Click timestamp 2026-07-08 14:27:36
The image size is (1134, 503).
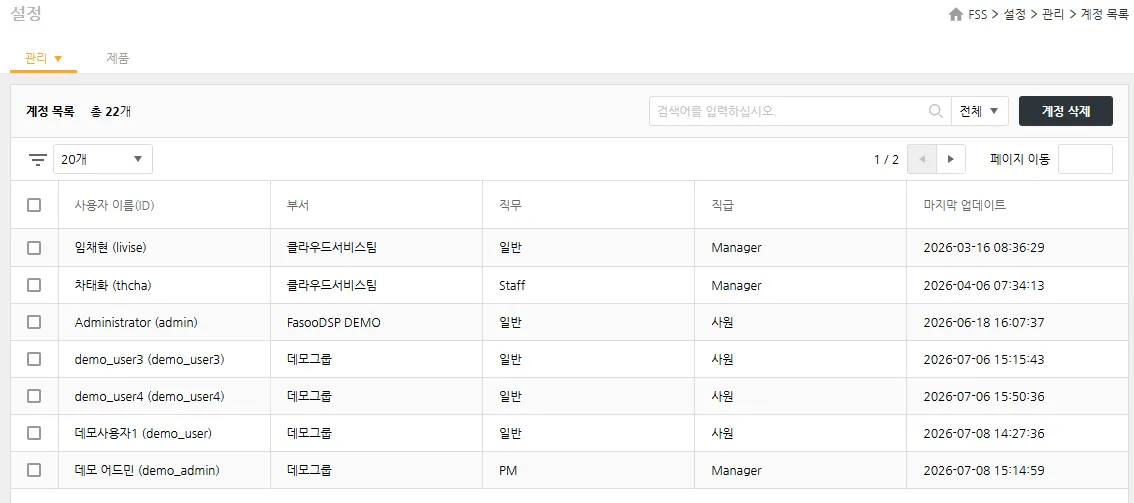pyautogui.click(x=984, y=434)
